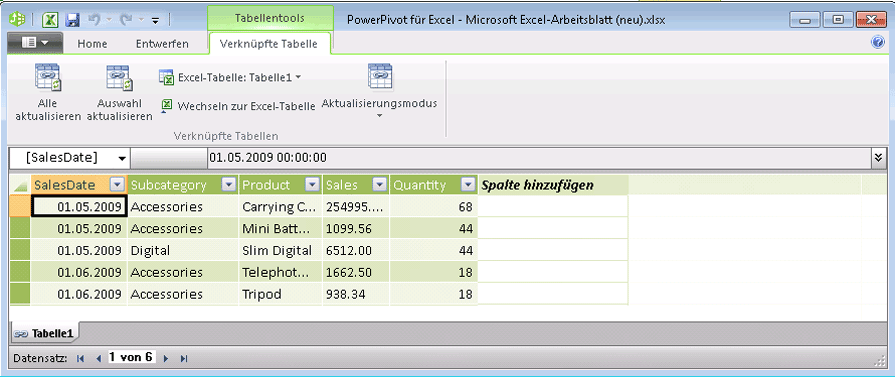Select the Tripod product cell
Image resolution: width=895 pixels, height=377 pixels.
280,294
